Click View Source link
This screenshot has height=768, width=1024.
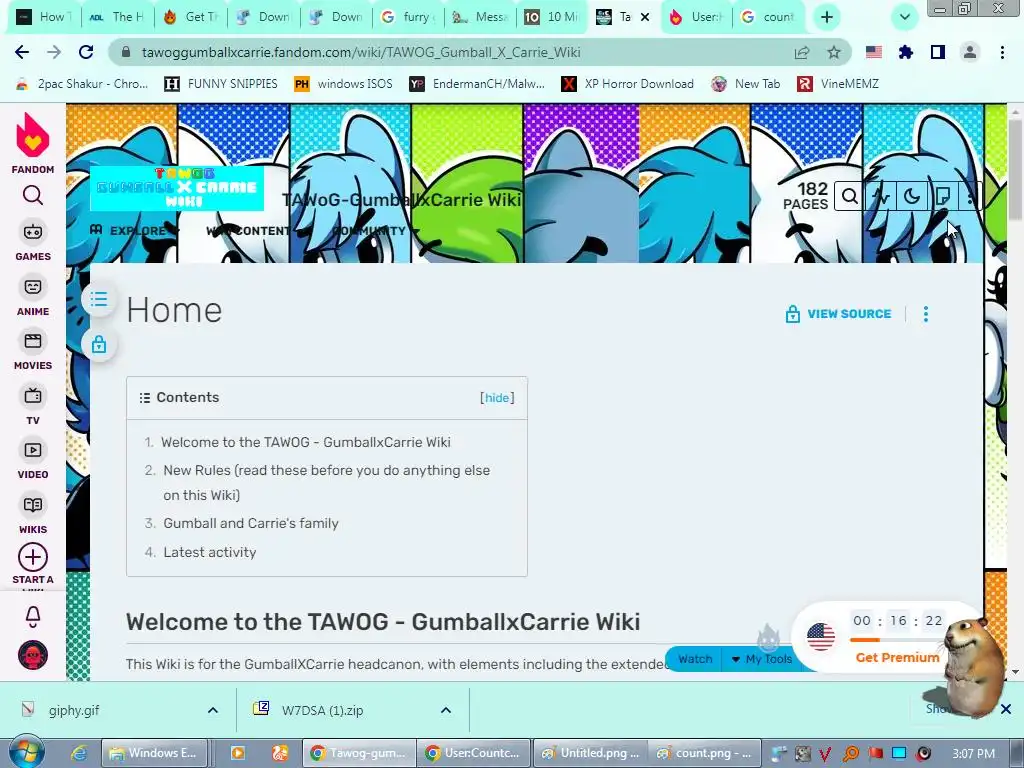(838, 314)
